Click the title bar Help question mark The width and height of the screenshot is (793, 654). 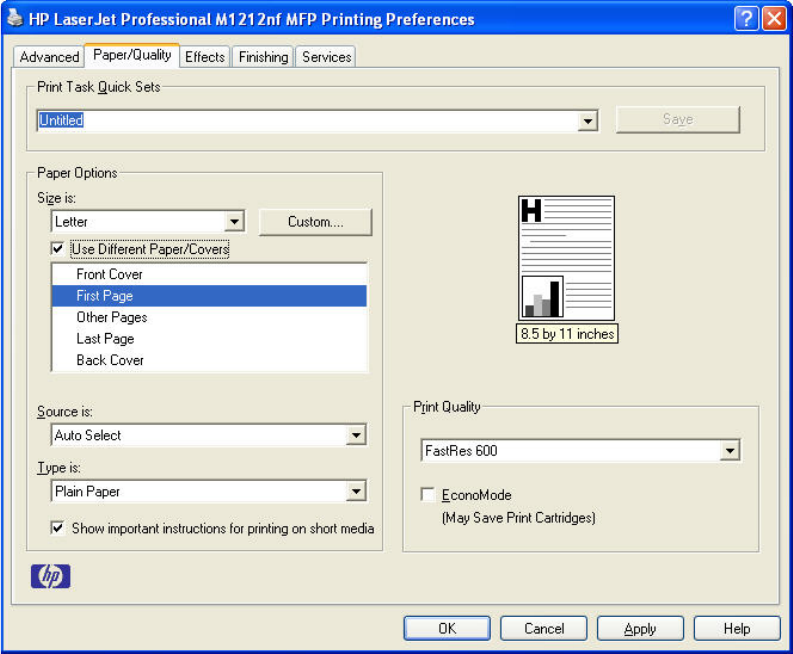click(x=746, y=18)
